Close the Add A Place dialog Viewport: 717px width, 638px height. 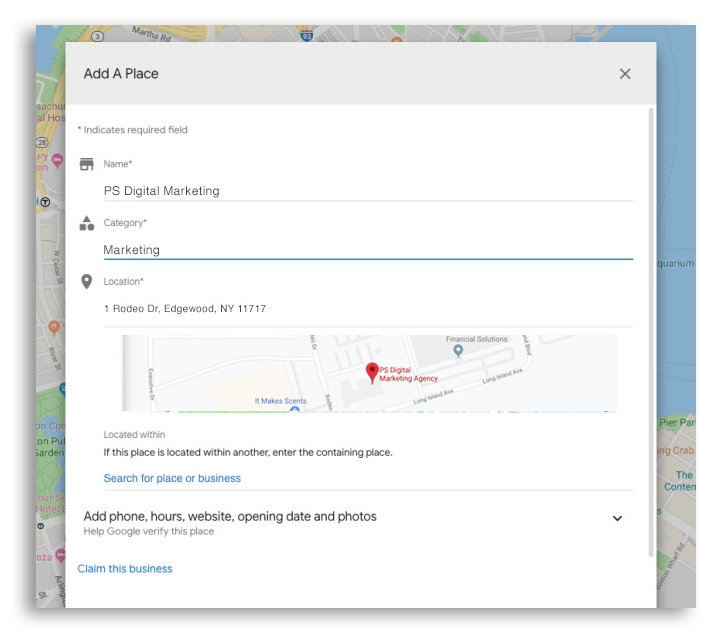click(x=625, y=74)
